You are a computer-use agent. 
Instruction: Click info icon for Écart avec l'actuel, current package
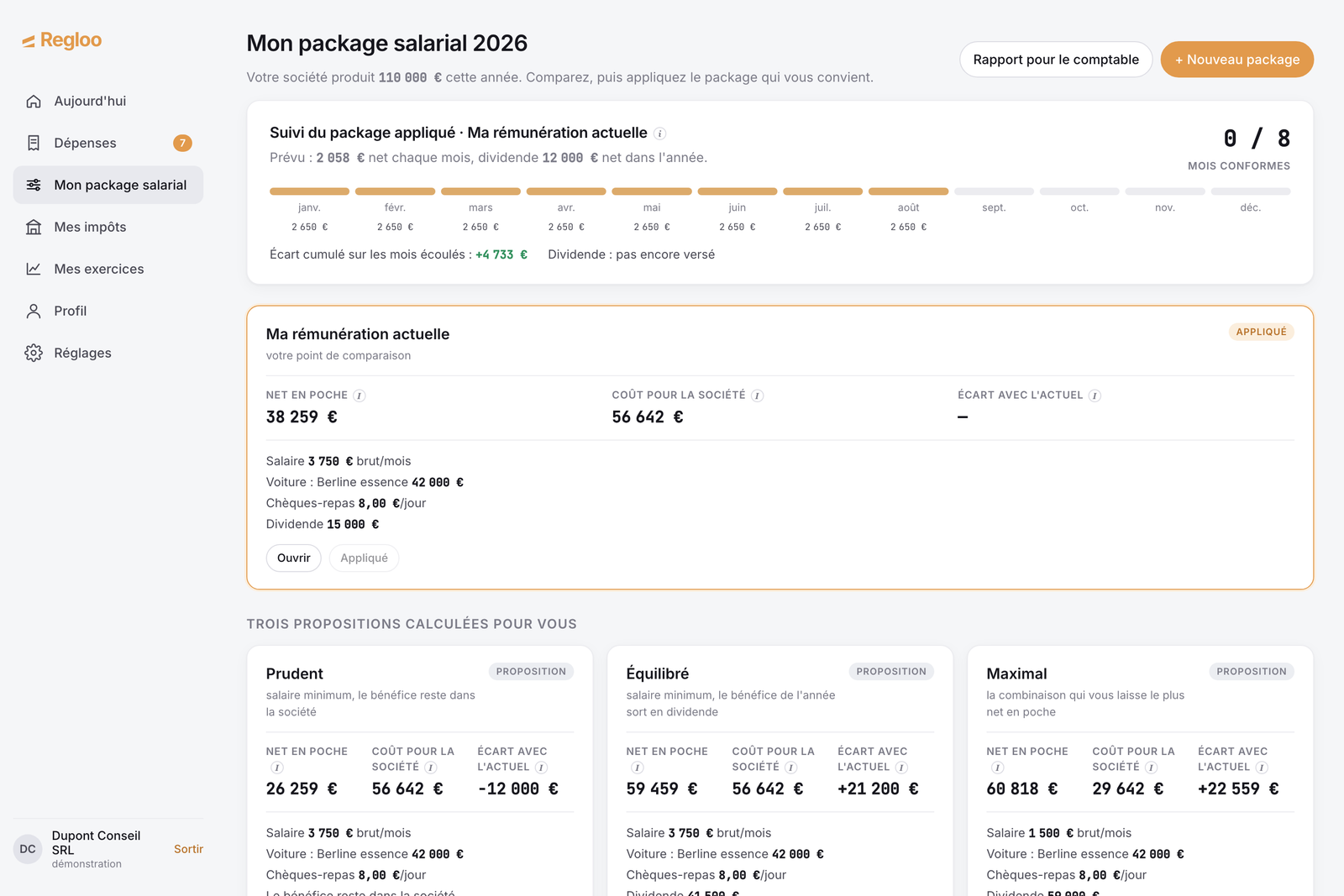(1095, 396)
